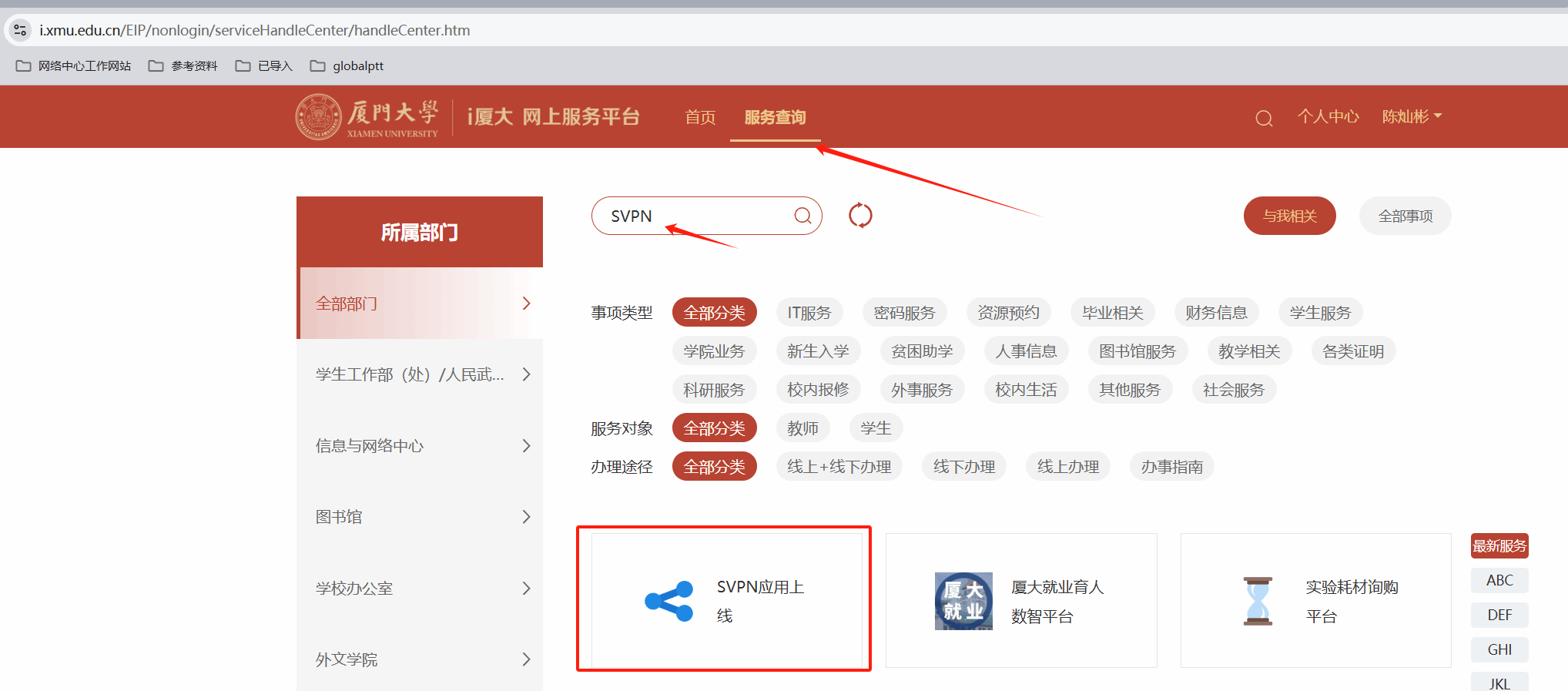The width and height of the screenshot is (1568, 691).
Task: Filter by 资源预约
Action: [1009, 313]
